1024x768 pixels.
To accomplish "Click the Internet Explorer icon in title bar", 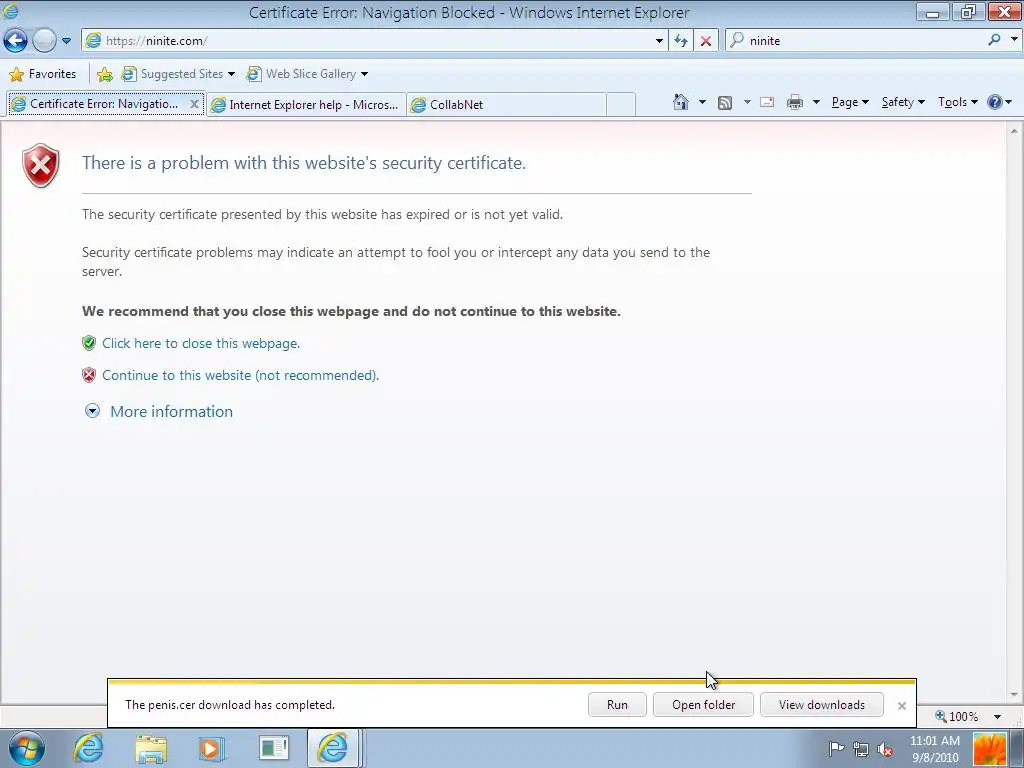I will (11, 12).
